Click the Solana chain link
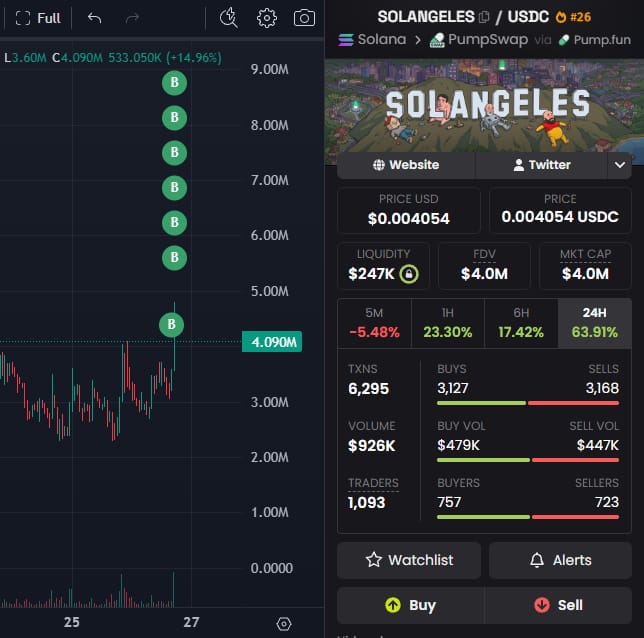 click(x=372, y=40)
